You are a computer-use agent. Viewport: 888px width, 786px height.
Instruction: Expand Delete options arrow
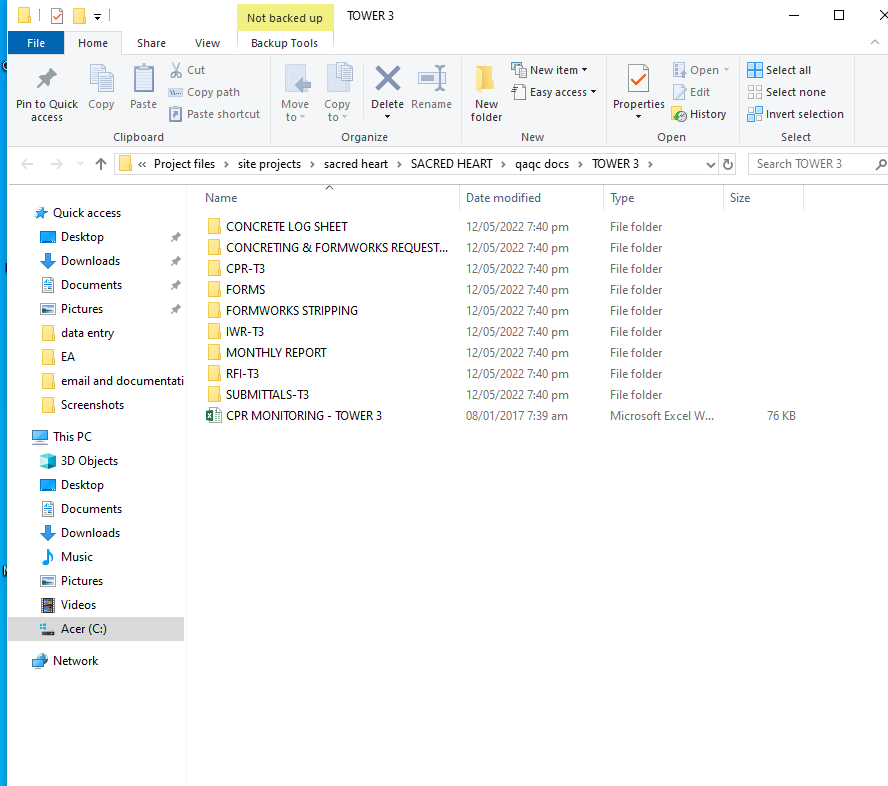pyautogui.click(x=387, y=117)
